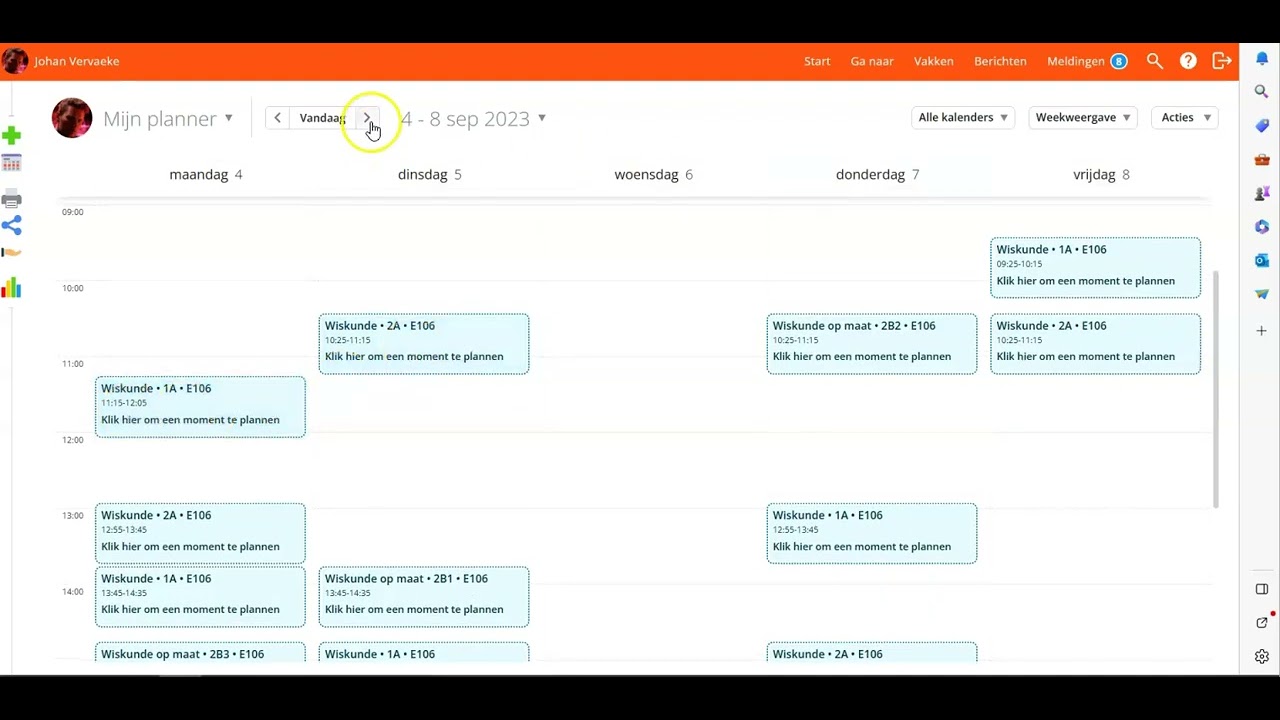Select dinsdag 5 column header

pos(430,174)
